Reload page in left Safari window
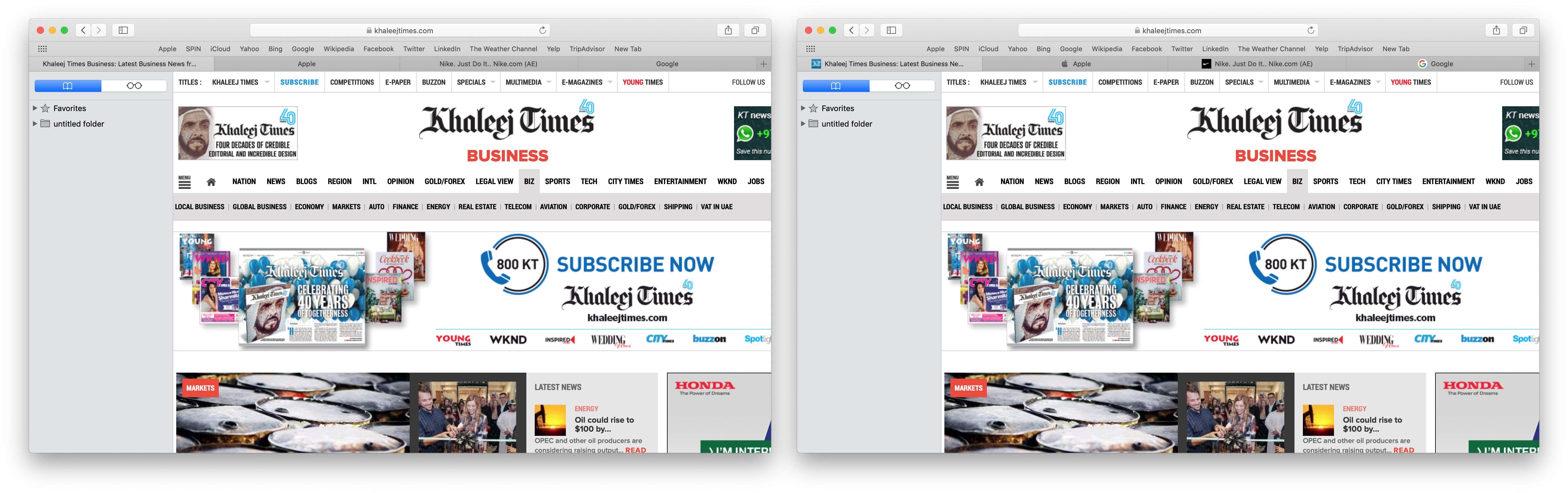1568x493 pixels. pos(542,30)
